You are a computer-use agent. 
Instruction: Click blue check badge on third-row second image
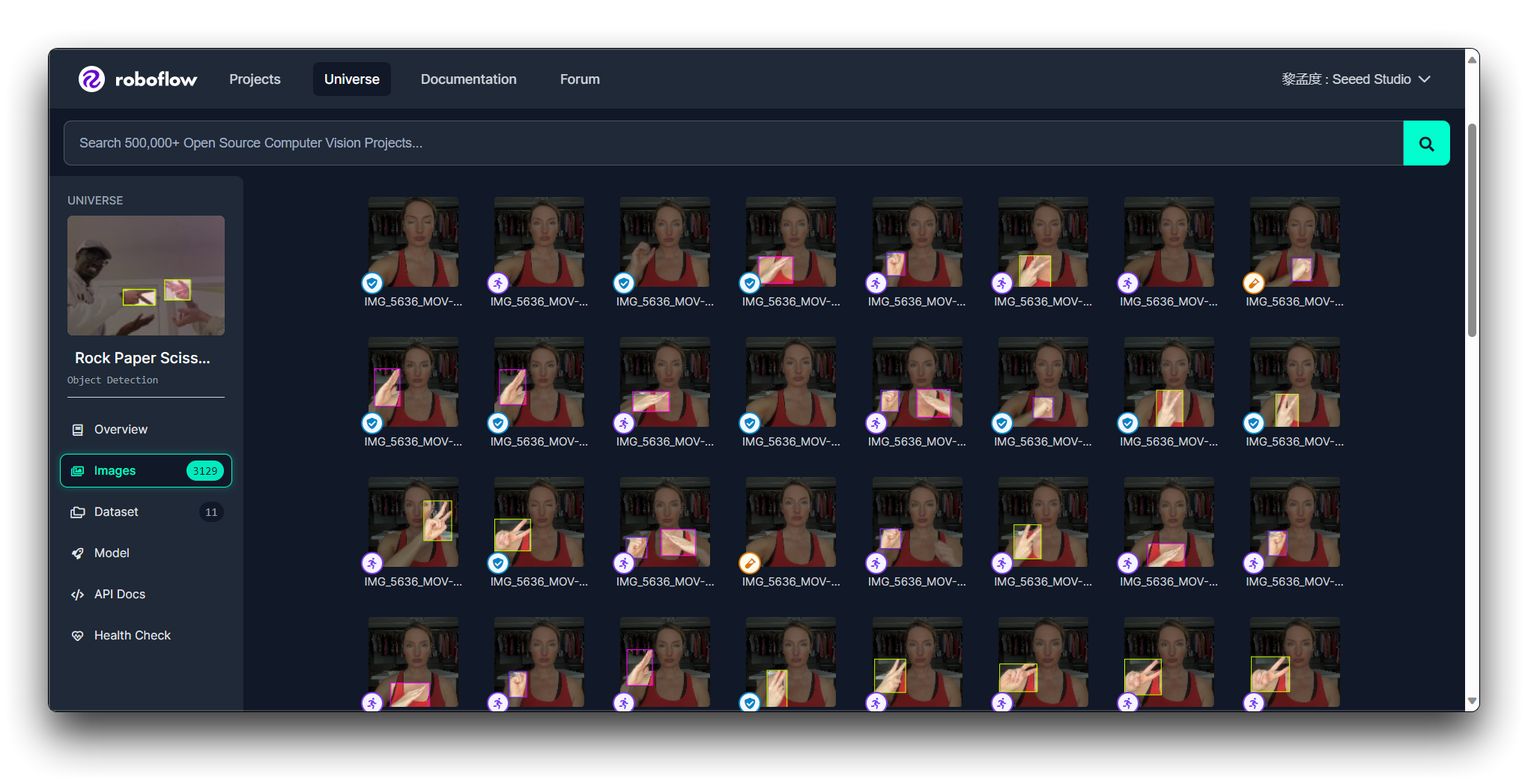coord(498,563)
